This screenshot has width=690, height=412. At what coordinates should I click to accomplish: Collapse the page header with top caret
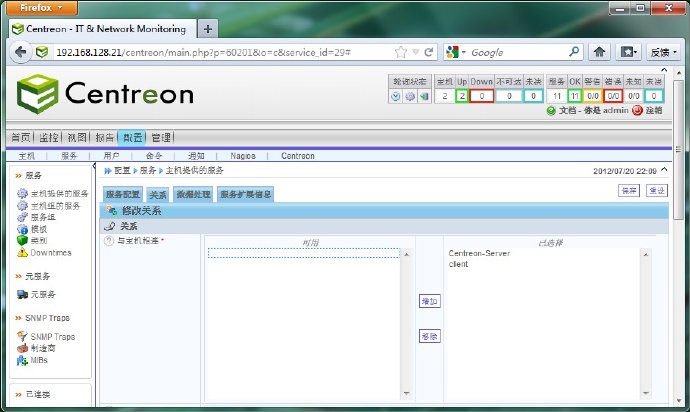664,70
